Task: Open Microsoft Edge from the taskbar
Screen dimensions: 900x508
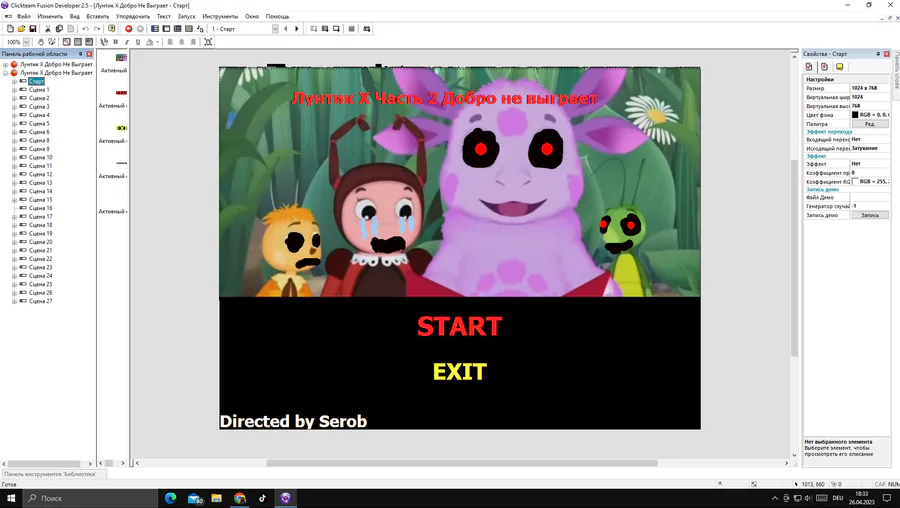Action: coord(170,498)
